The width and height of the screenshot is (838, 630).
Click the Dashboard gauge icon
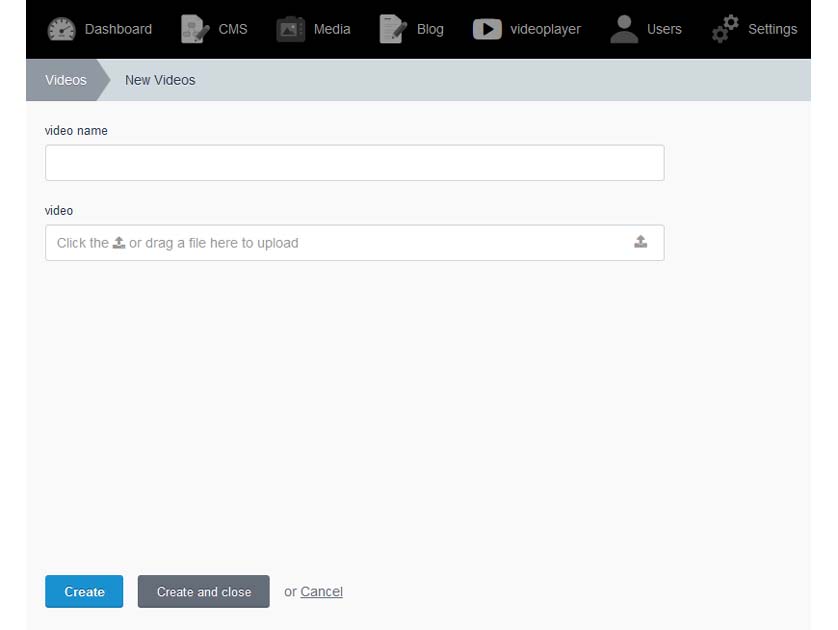point(61,29)
